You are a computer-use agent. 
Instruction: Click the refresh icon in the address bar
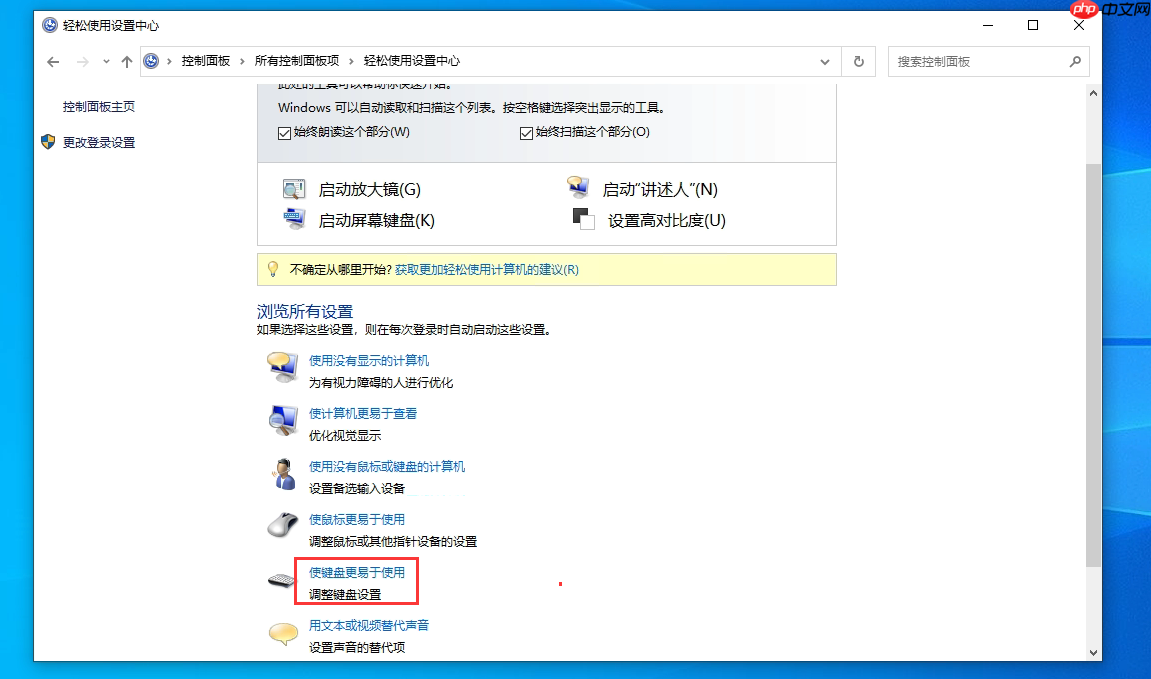(858, 61)
